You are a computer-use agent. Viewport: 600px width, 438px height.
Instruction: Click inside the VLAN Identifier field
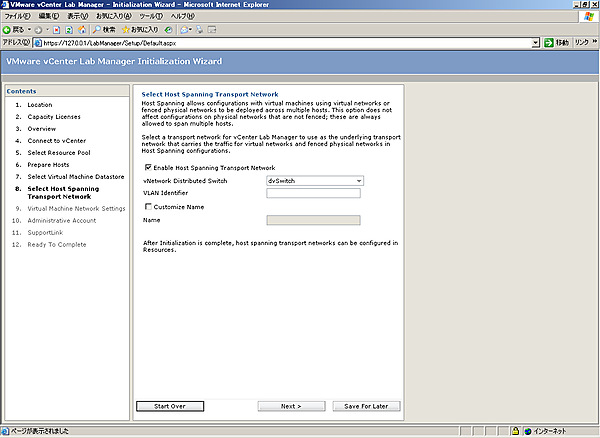coord(313,193)
